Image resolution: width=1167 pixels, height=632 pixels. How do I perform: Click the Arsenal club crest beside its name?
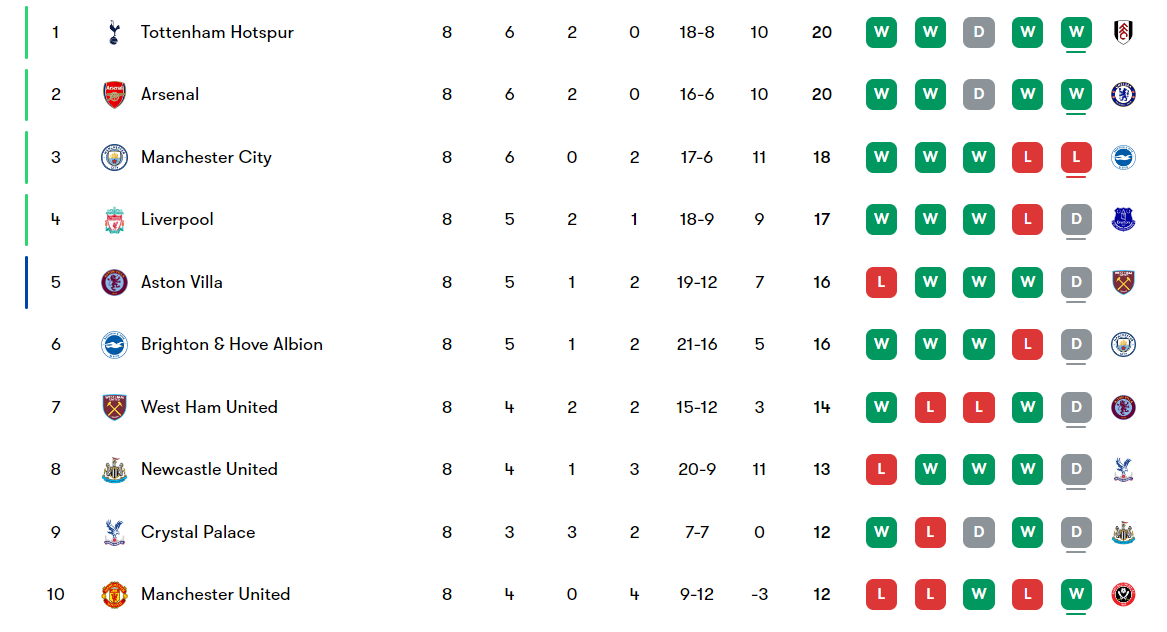tap(114, 95)
